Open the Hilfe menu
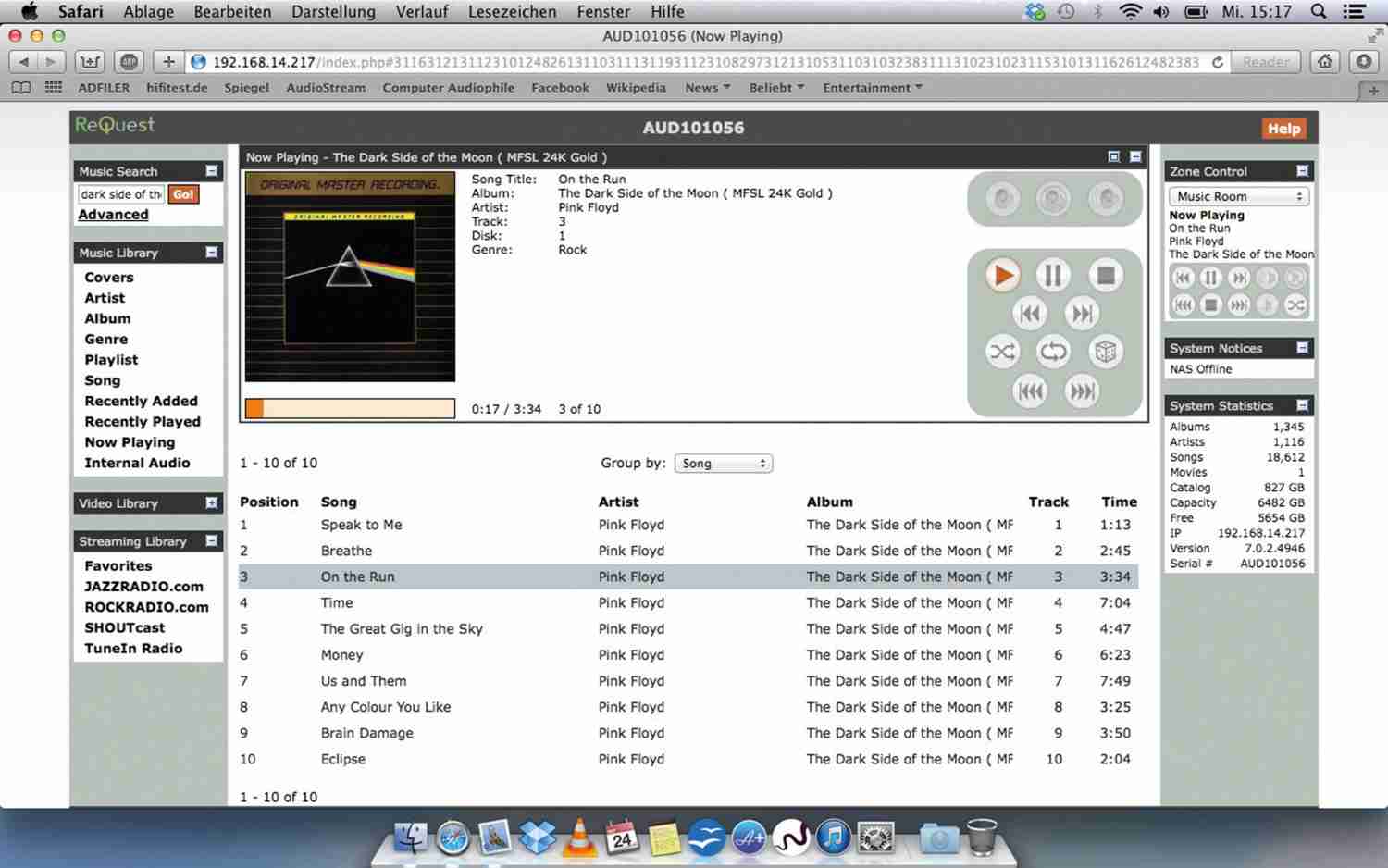This screenshot has width=1388, height=868. tap(667, 12)
